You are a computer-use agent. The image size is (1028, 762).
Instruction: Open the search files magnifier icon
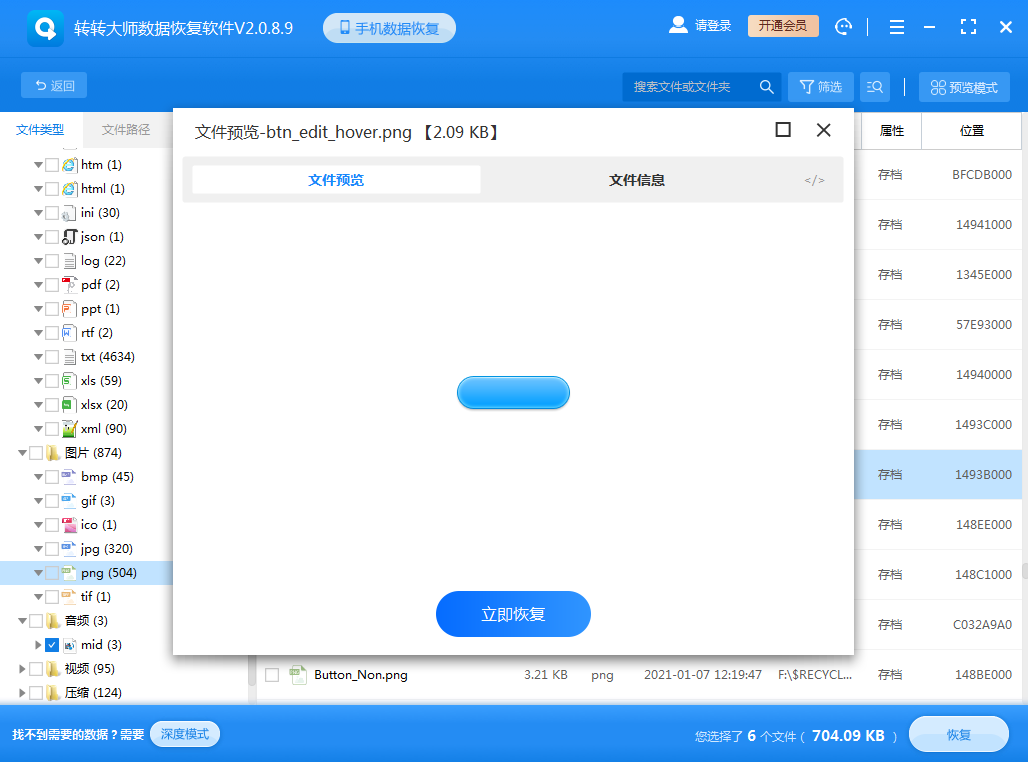tap(766, 88)
